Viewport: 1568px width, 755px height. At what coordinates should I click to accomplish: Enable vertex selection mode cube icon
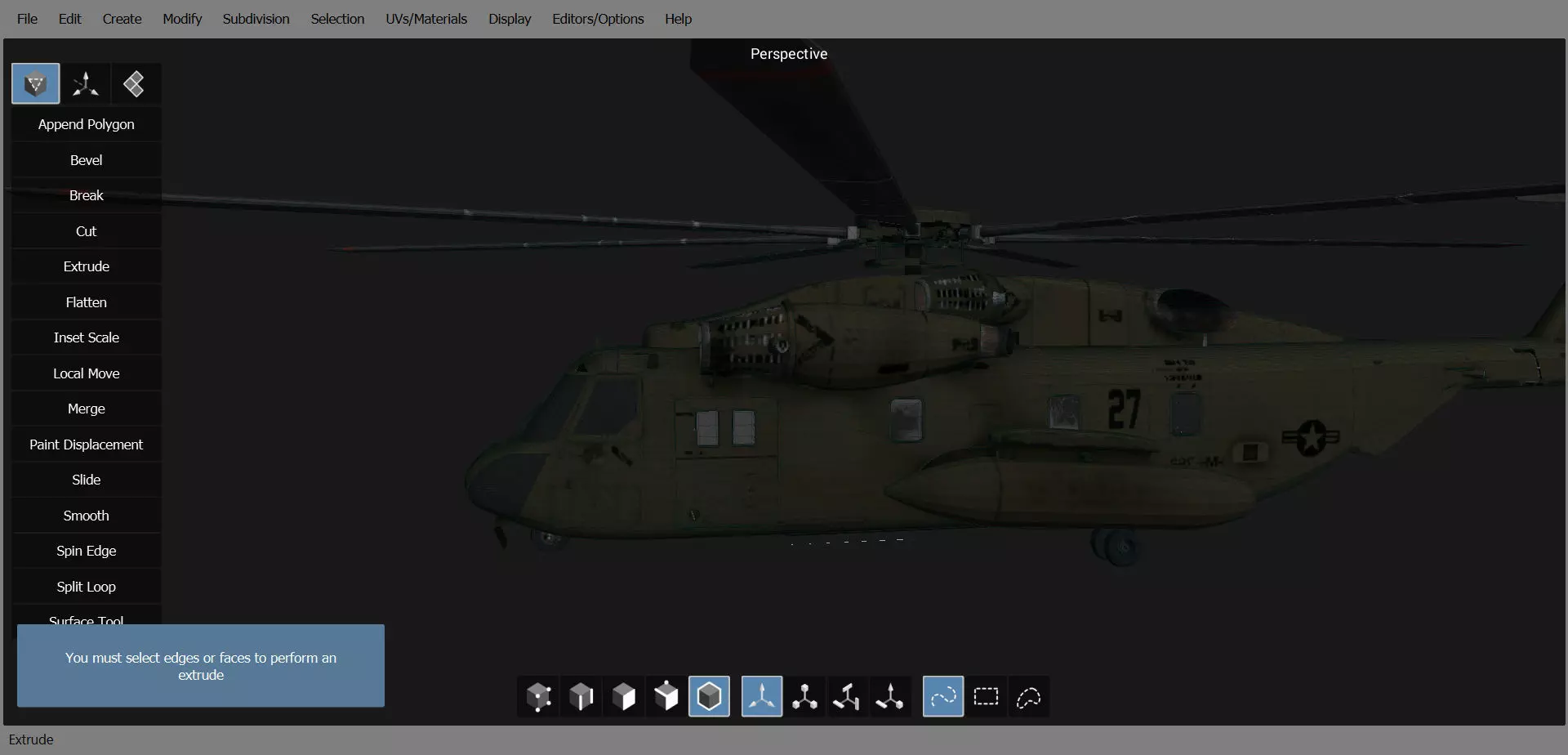click(539, 697)
